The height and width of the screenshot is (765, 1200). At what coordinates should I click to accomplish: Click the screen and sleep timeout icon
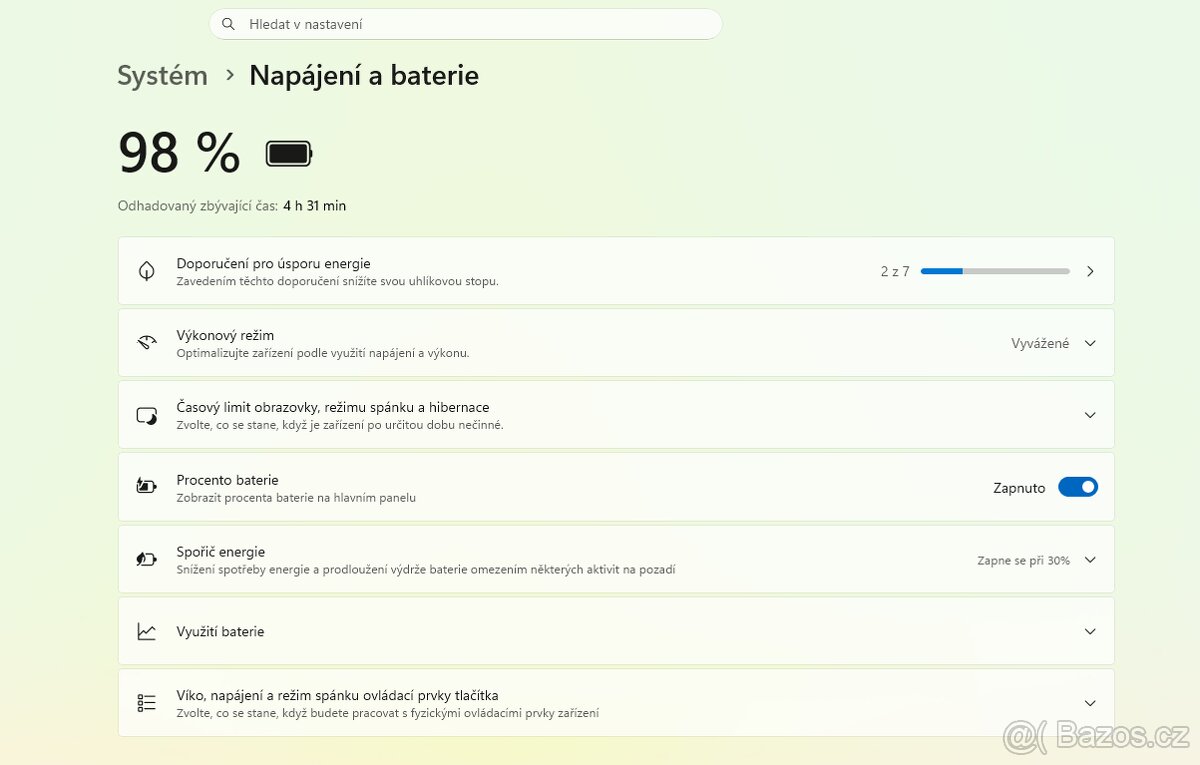click(147, 415)
